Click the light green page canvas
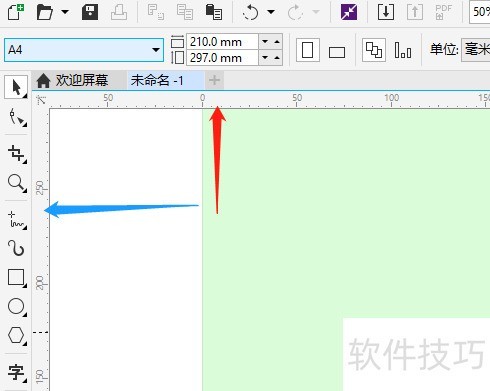Screen dimensions: 490x391 click(x=346, y=213)
